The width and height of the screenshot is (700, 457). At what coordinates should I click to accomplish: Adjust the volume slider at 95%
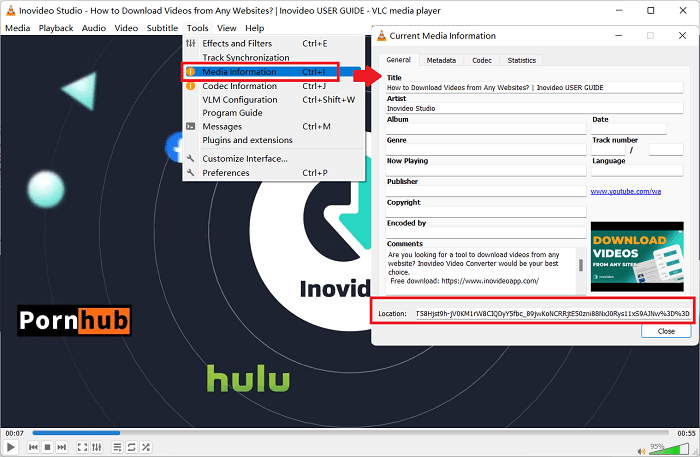669,449
